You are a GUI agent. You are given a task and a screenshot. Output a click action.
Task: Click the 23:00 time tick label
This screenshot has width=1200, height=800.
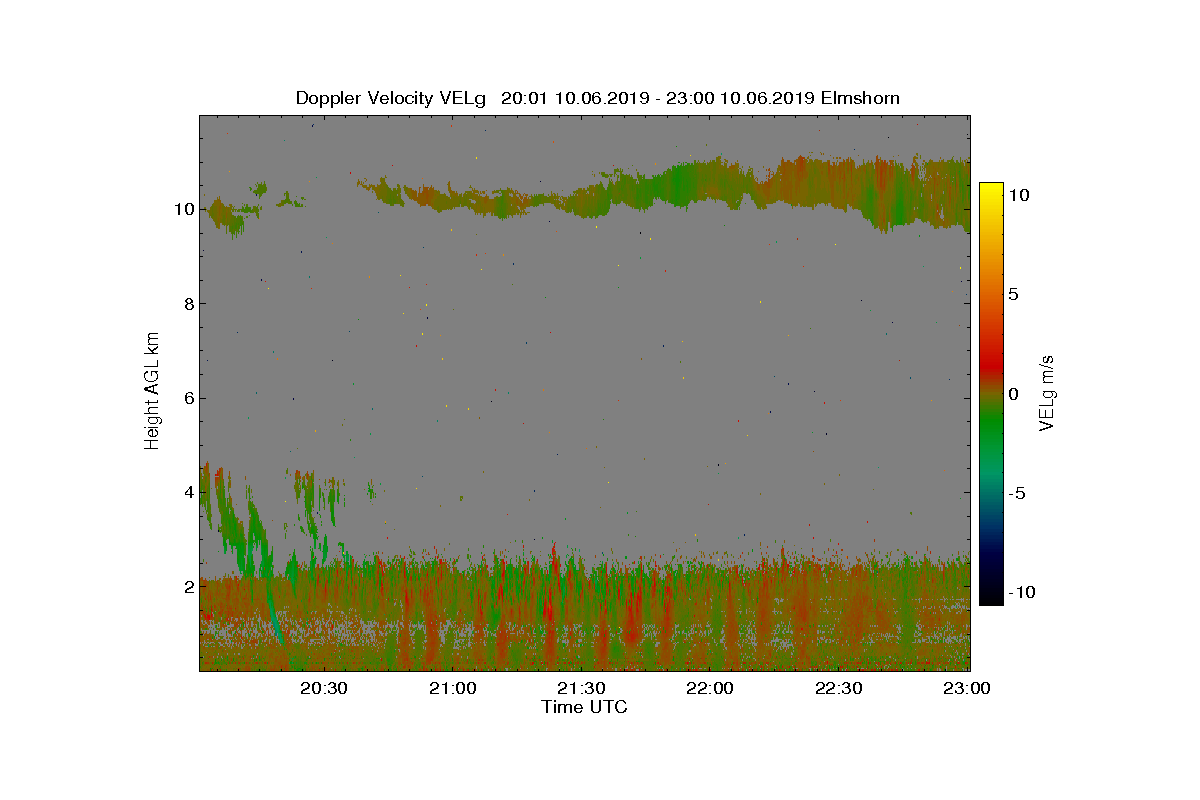(x=966, y=689)
